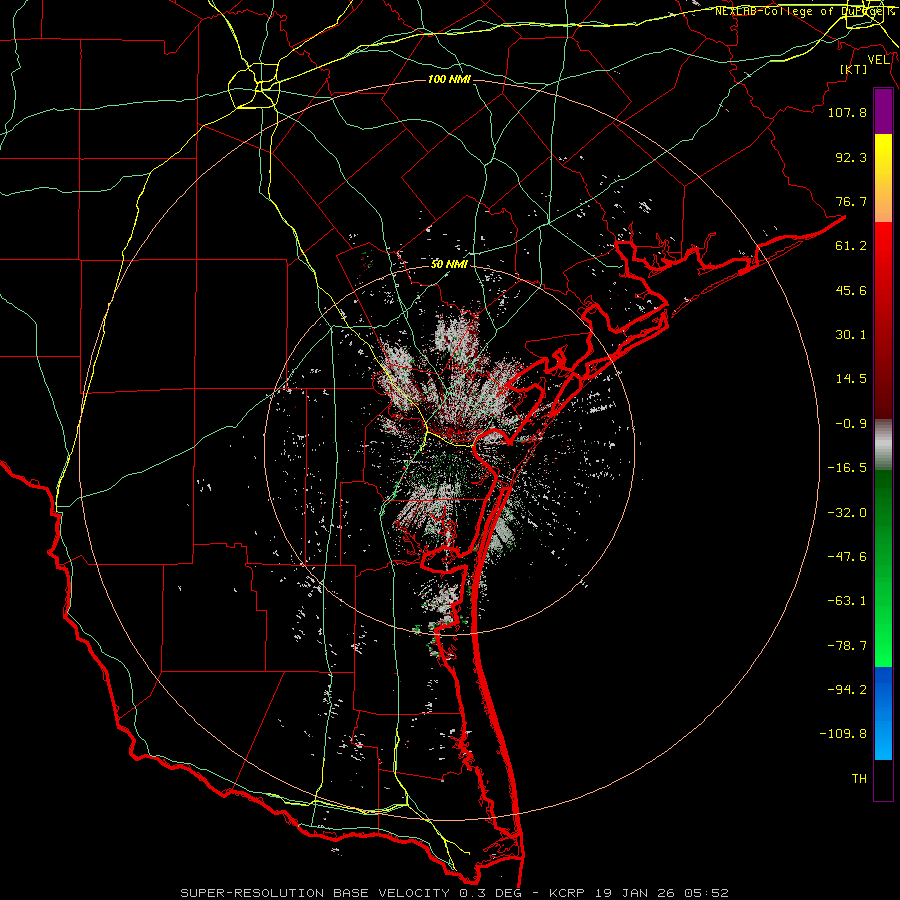Select the 76.7 legend value
Screen dimensions: 900x900
[851, 201]
